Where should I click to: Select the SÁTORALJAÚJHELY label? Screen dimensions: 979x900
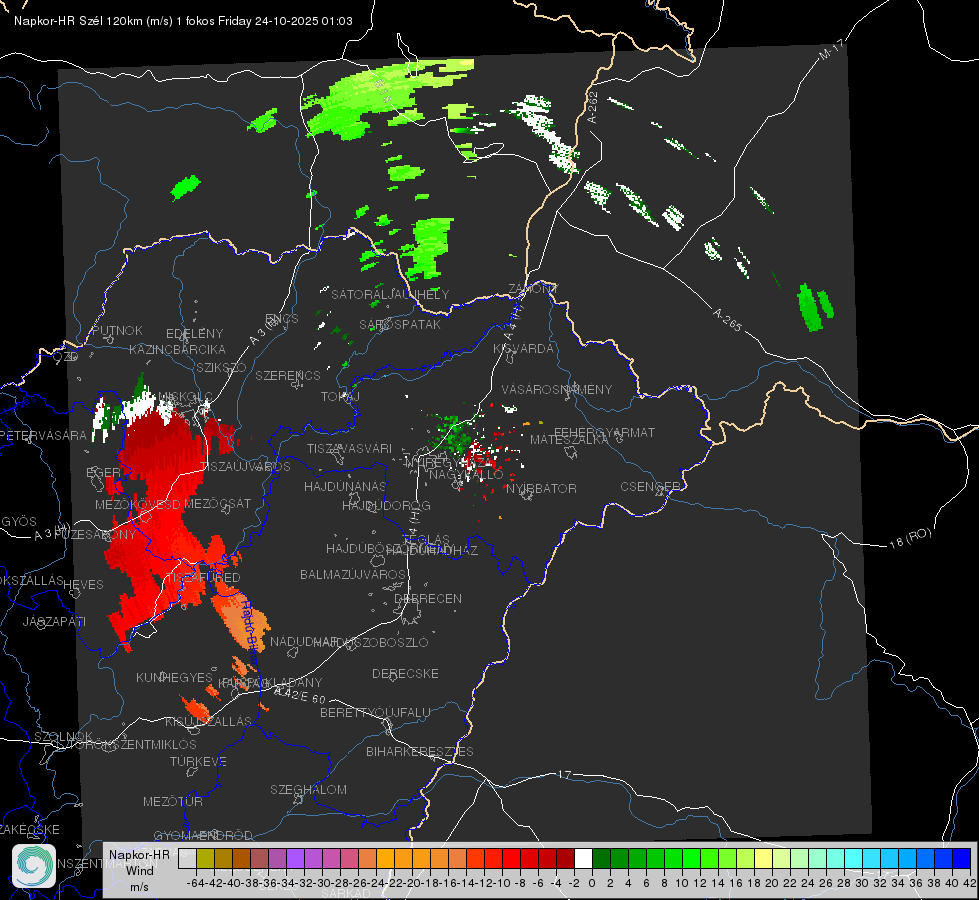click(x=390, y=294)
